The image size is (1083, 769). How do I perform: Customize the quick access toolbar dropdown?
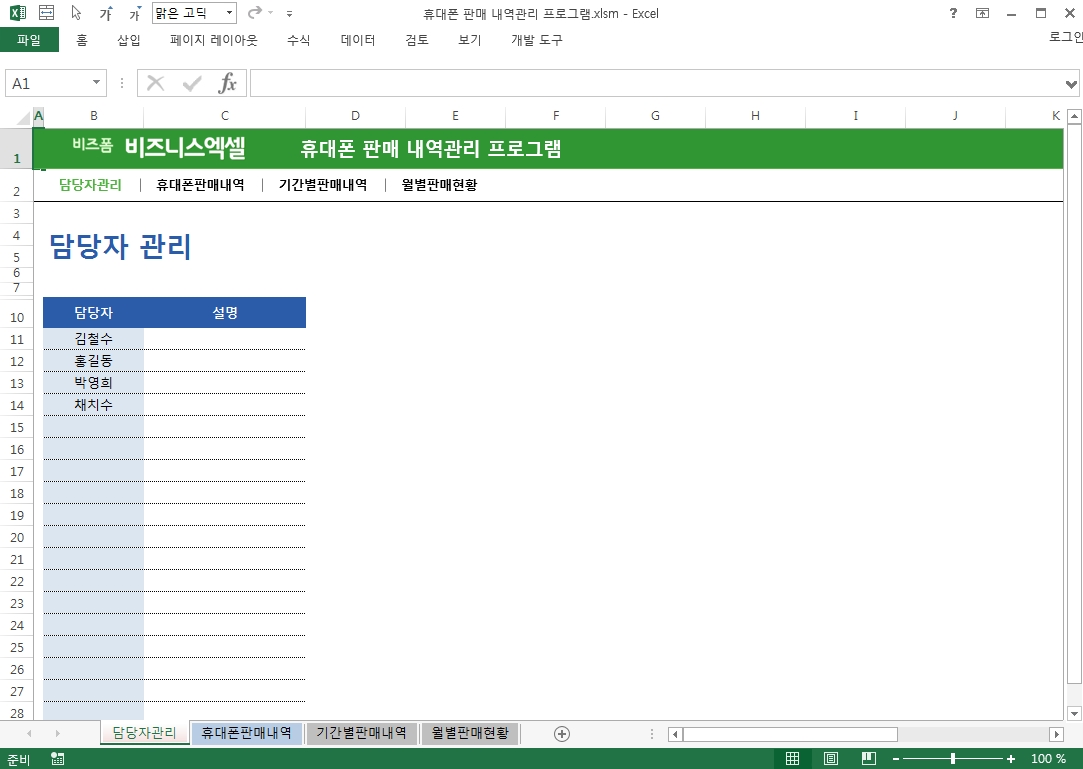(x=289, y=13)
